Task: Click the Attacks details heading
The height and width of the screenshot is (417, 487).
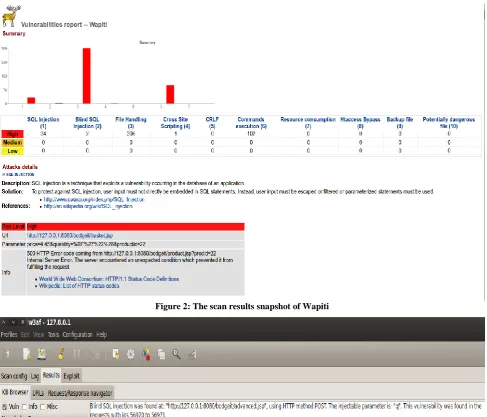Action: tap(20, 167)
